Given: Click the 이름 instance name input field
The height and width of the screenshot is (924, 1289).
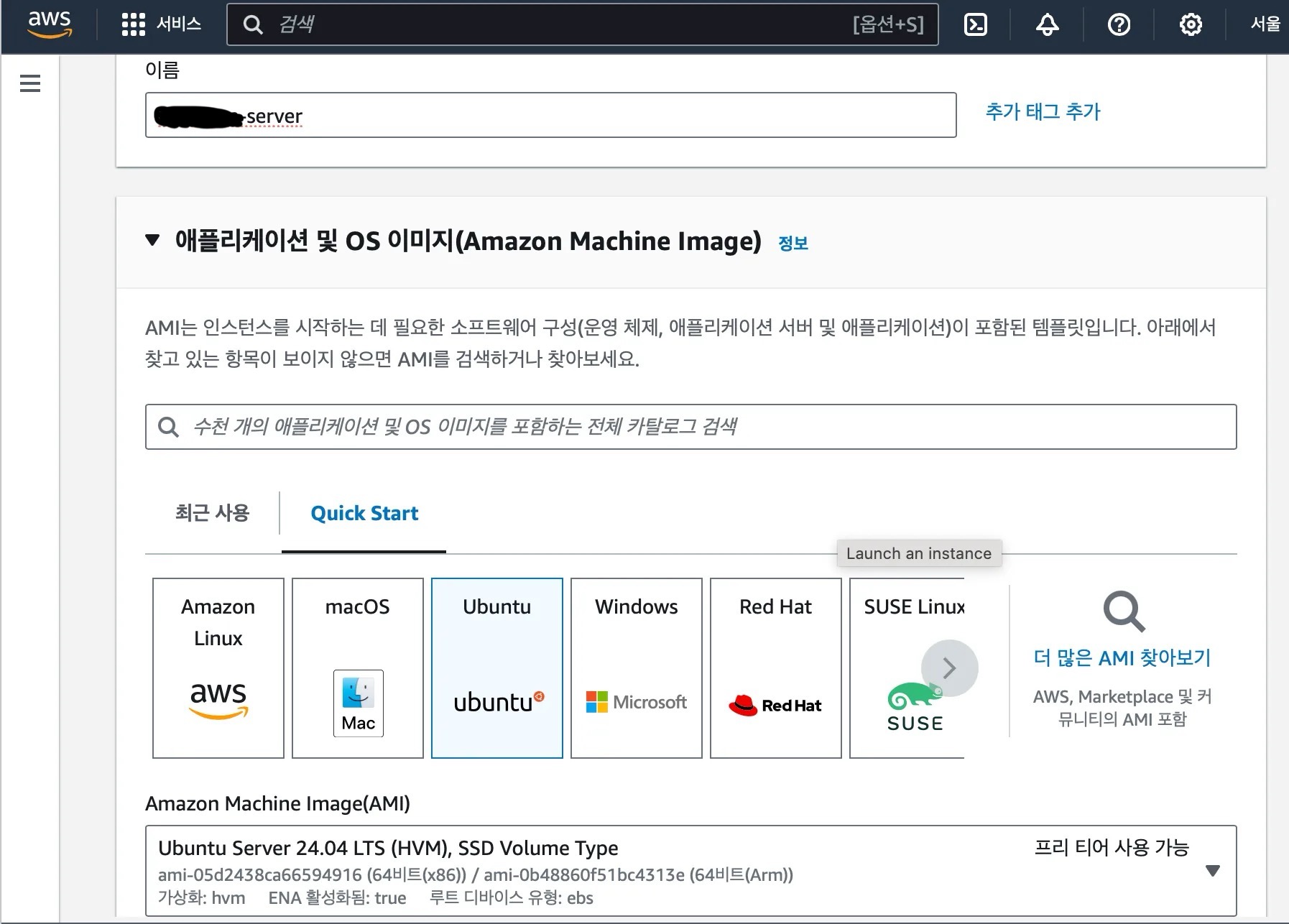Looking at the screenshot, I should click(x=551, y=115).
